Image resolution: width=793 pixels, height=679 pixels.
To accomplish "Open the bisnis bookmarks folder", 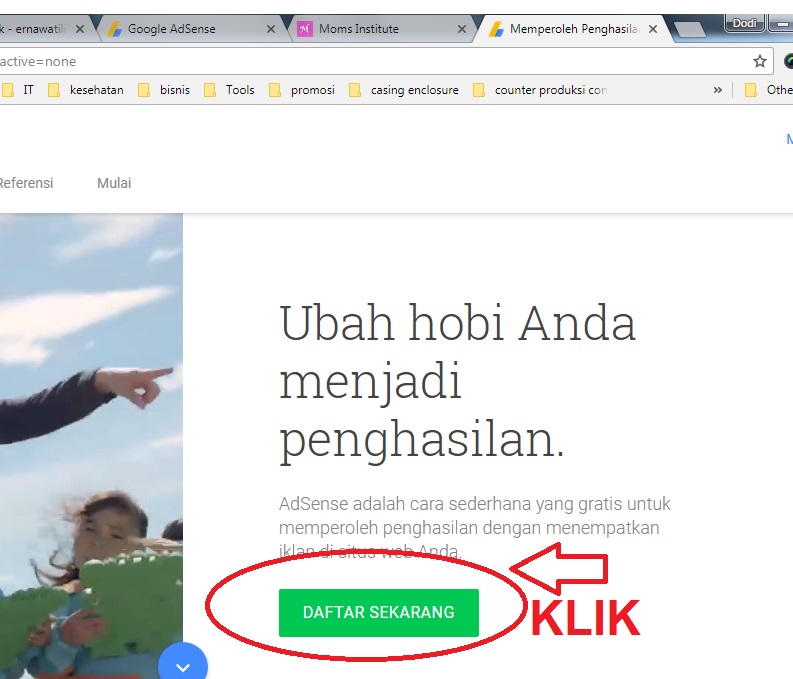I will click(x=164, y=90).
